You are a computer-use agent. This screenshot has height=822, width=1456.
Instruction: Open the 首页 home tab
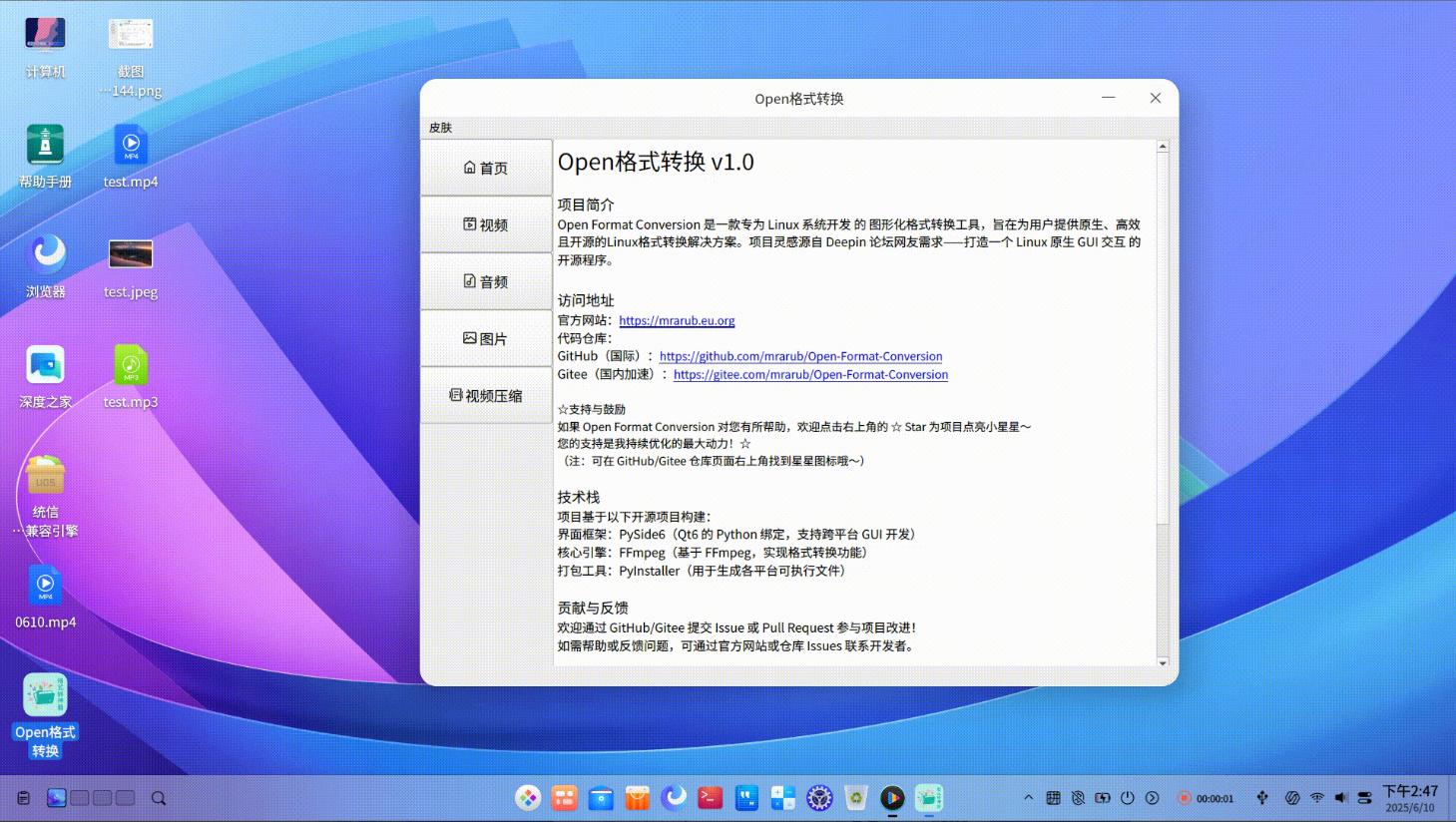click(486, 168)
